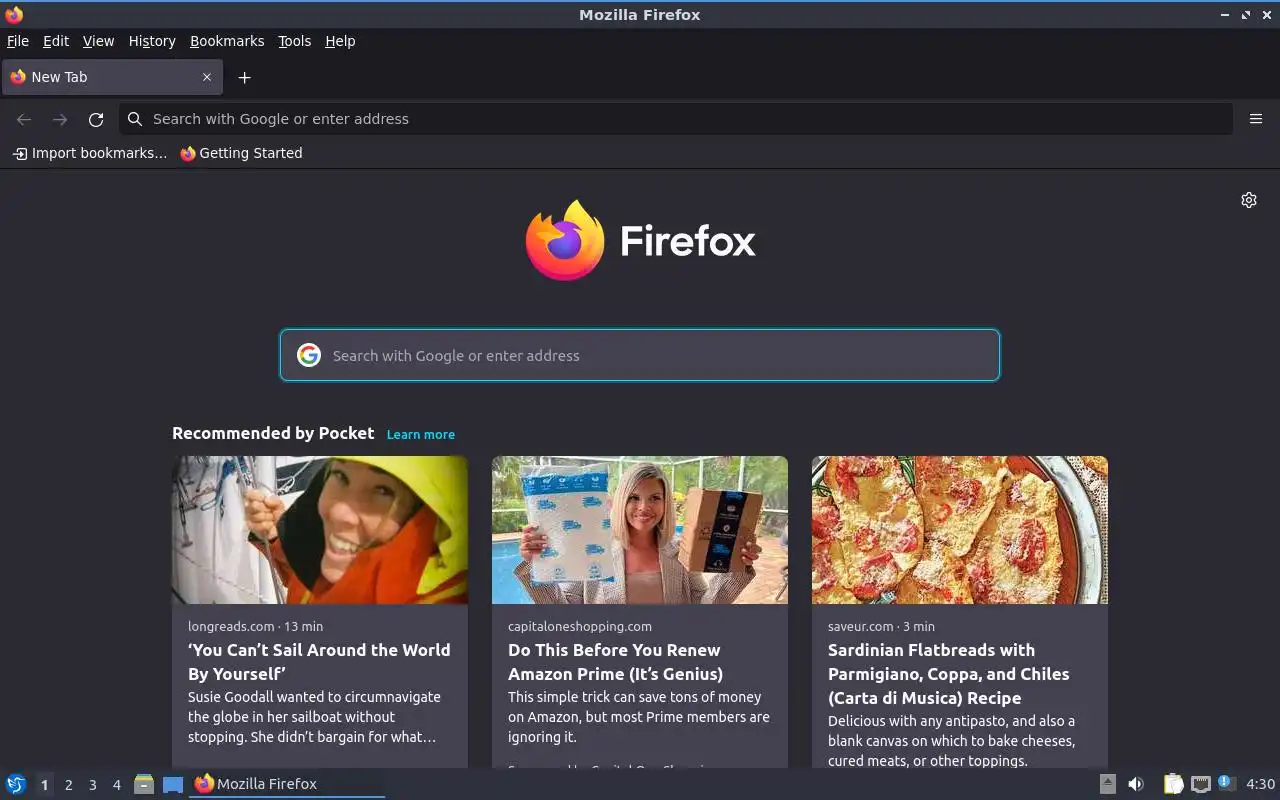Click the removable media eject tray icon
Image resolution: width=1280 pixels, height=800 pixels.
(1107, 784)
